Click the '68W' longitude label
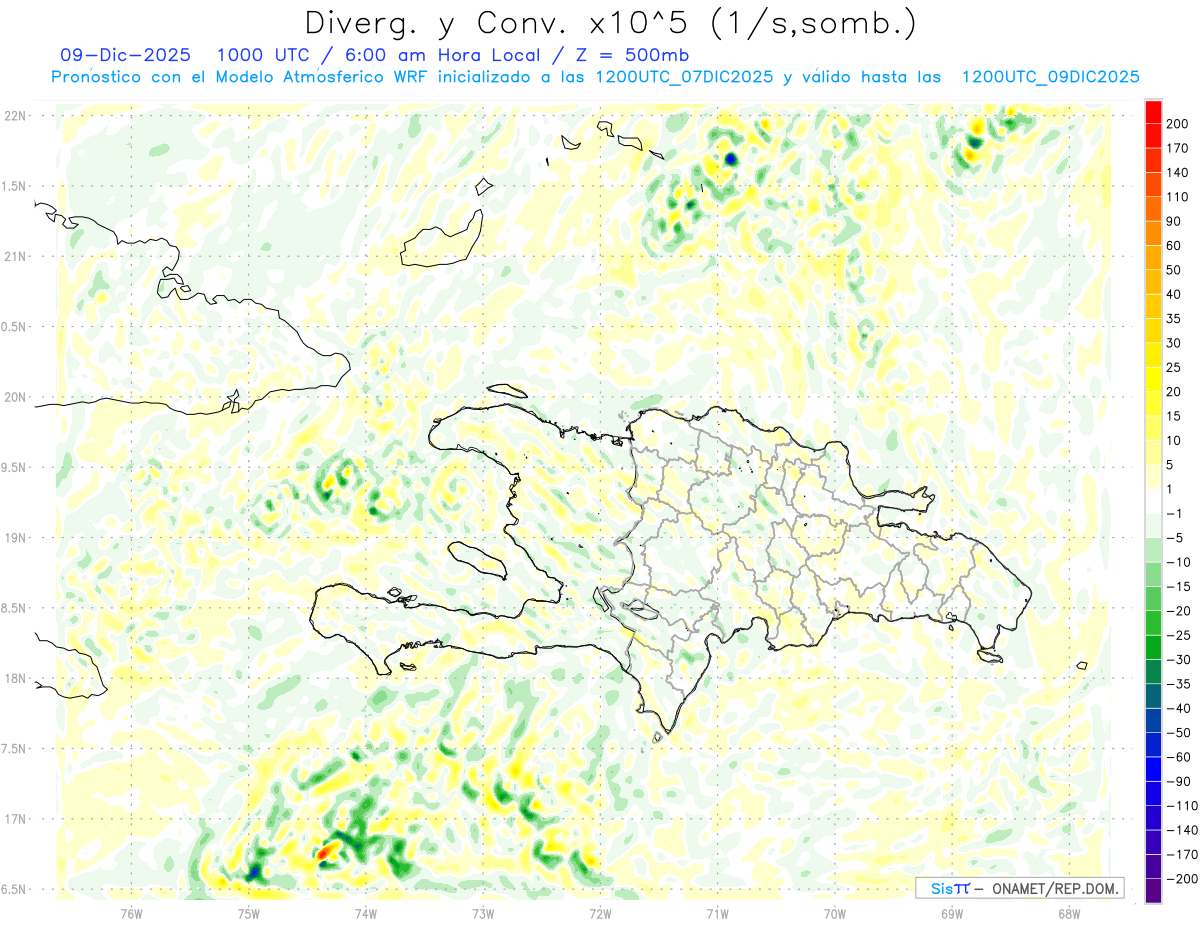 tap(1069, 913)
